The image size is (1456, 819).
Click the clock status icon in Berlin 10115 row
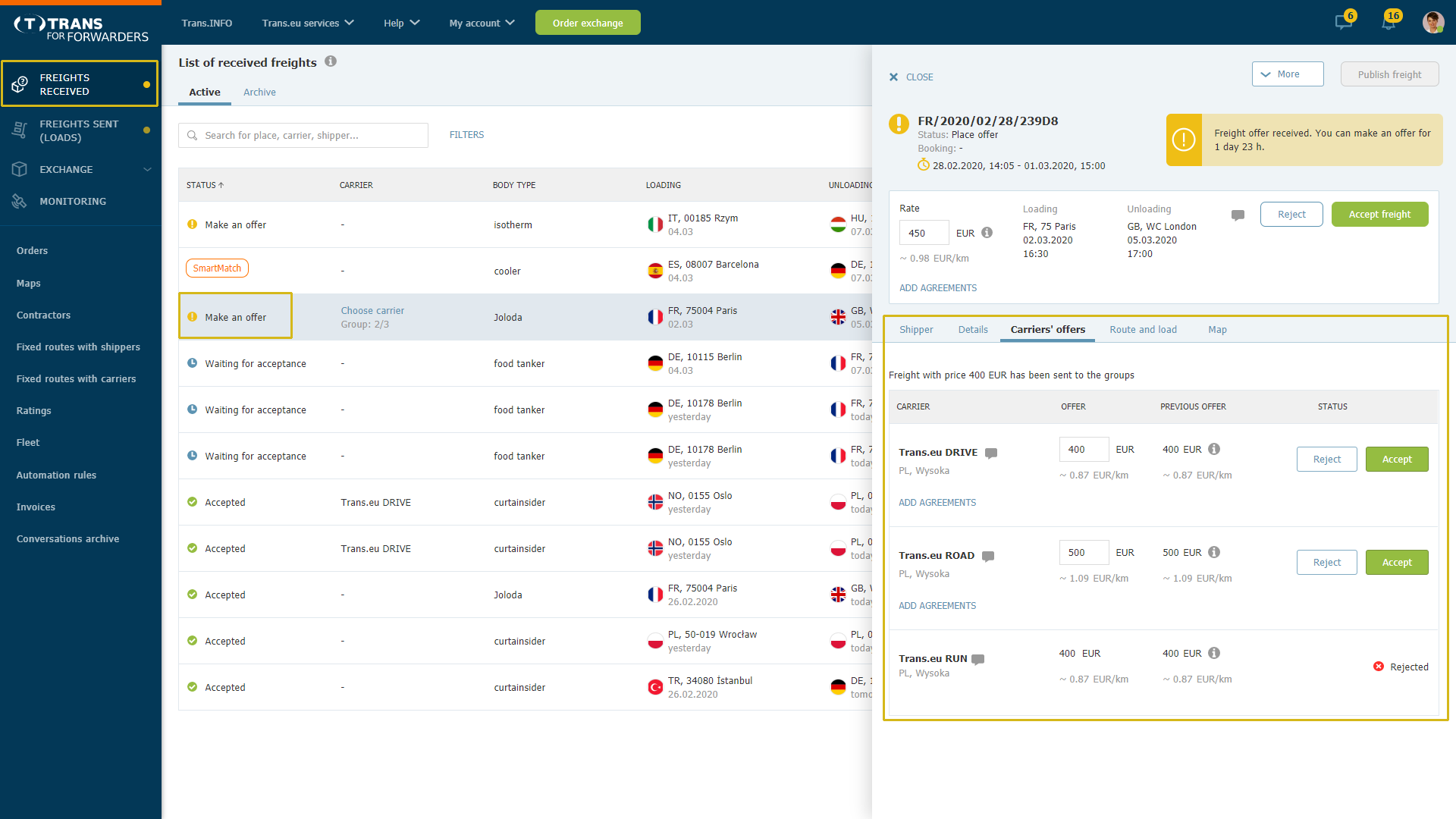[192, 363]
